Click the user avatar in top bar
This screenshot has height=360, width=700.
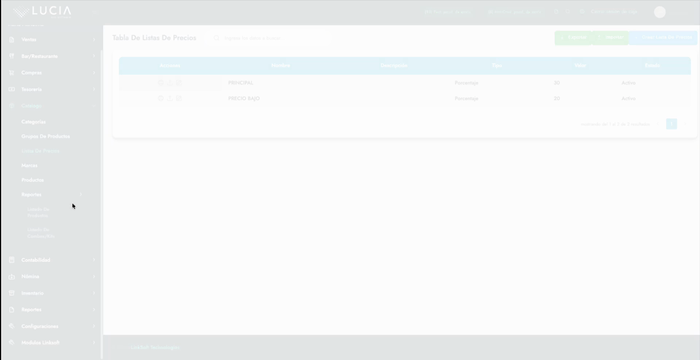click(660, 12)
